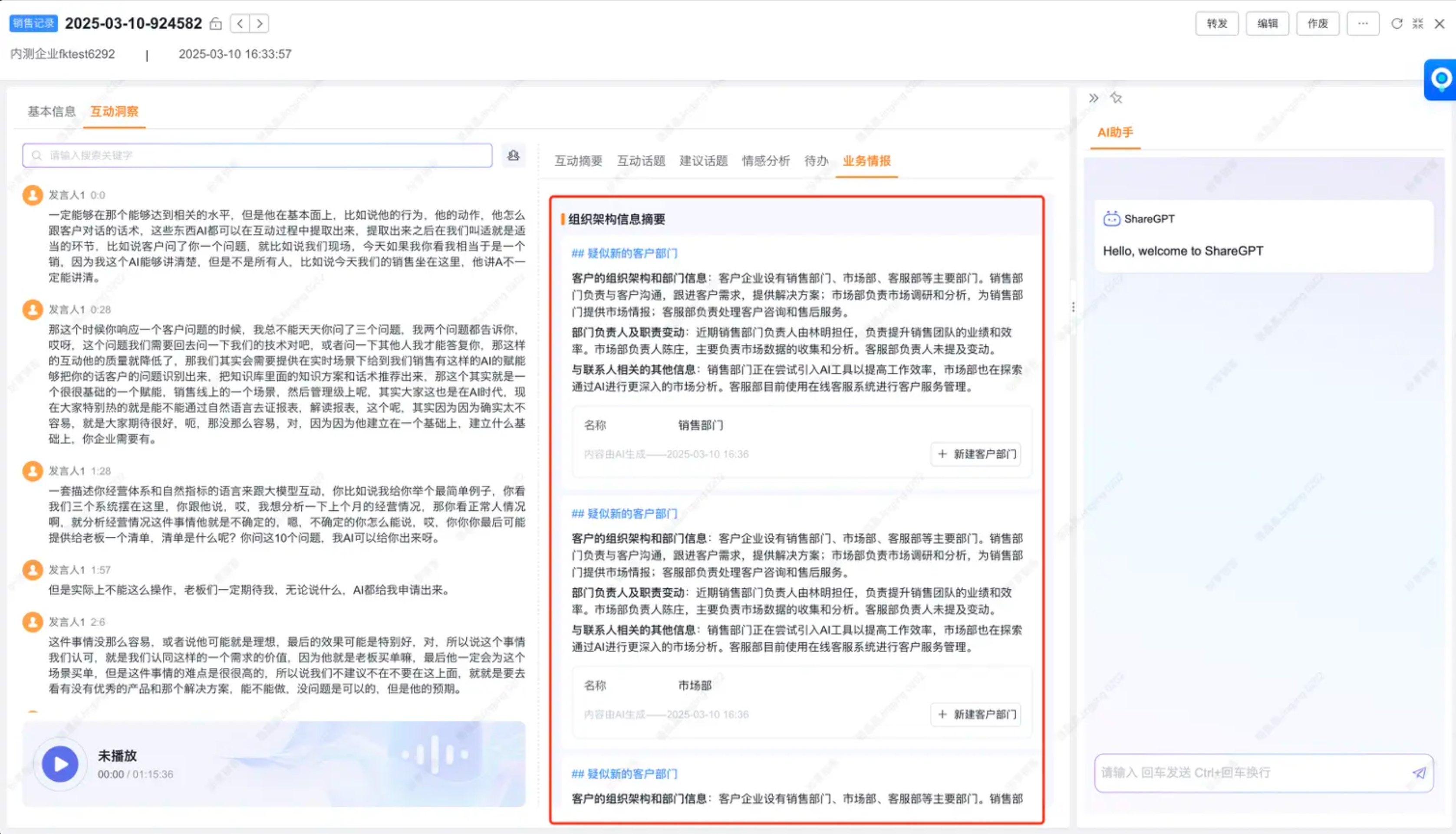Switch to 基本信息 tab
The width and height of the screenshot is (1456, 834).
[52, 111]
